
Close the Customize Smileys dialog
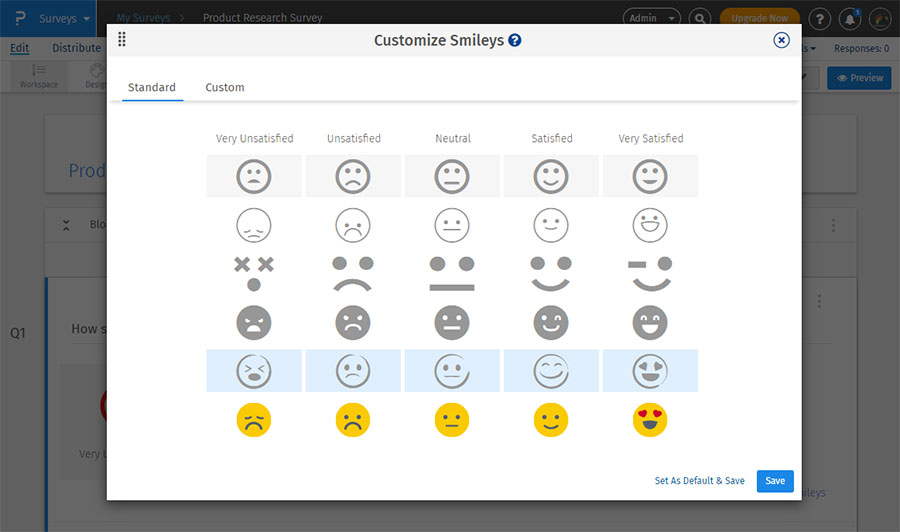point(781,40)
